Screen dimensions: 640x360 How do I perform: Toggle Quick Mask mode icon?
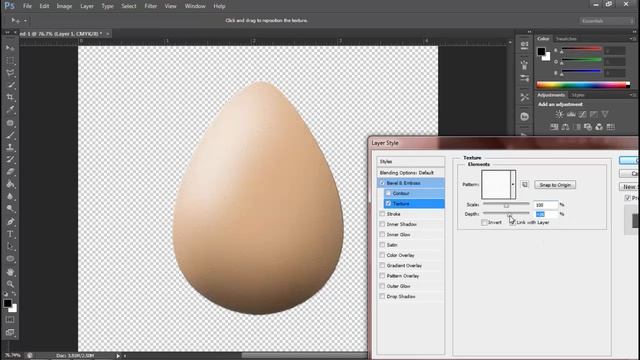(x=10, y=320)
